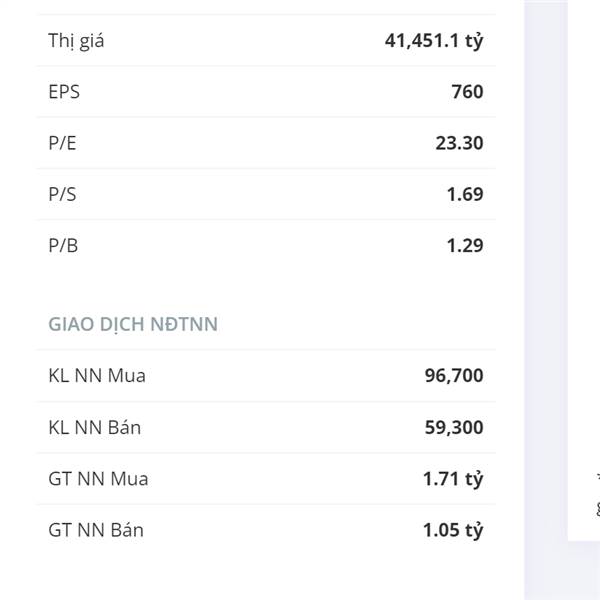This screenshot has height=600, width=600.
Task: Click the P/E label
Action: pos(62,143)
